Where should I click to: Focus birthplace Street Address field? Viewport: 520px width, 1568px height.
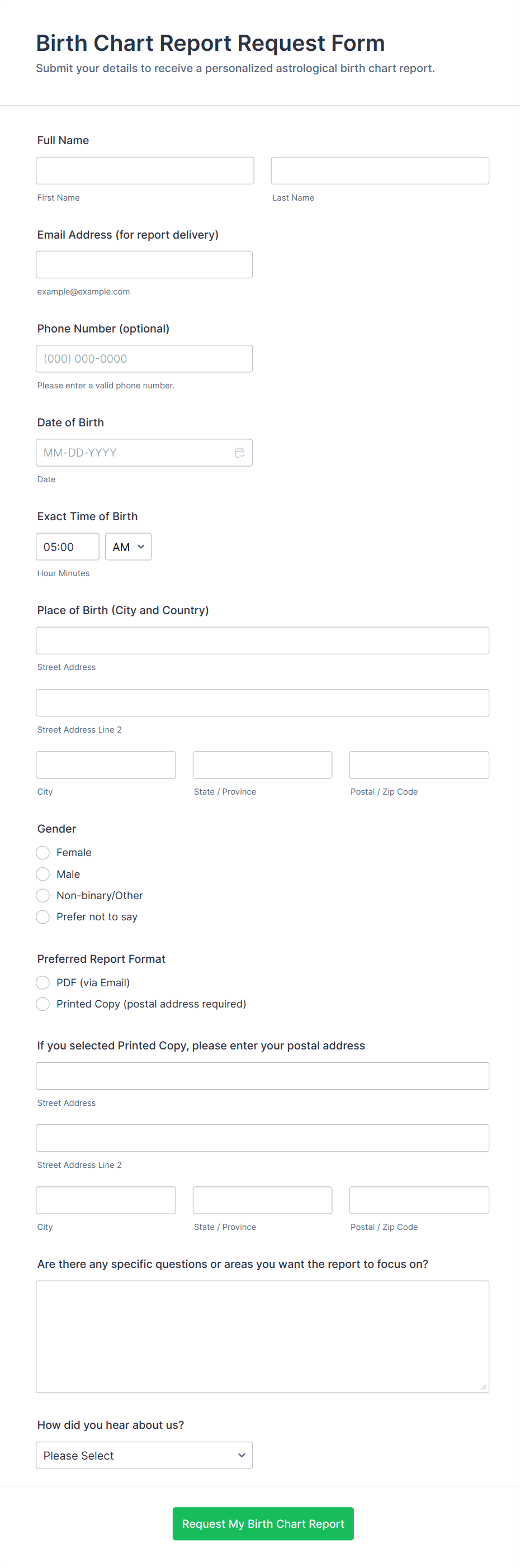[x=262, y=640]
